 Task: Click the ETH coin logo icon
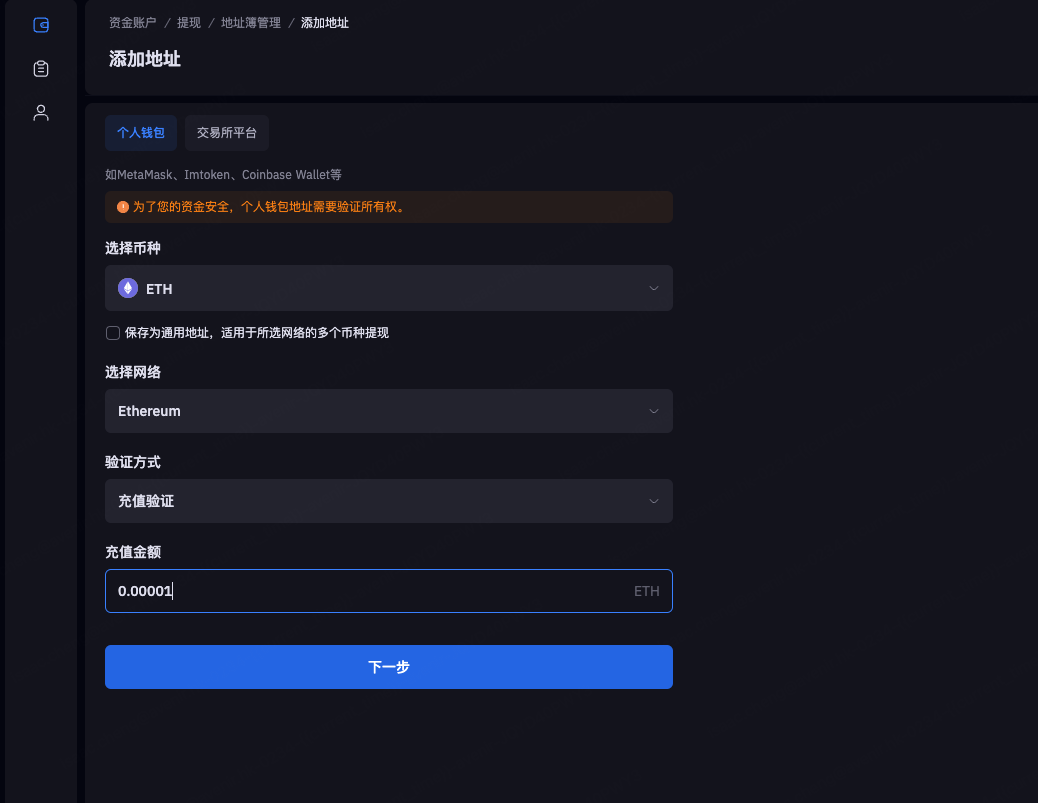pyautogui.click(x=128, y=289)
